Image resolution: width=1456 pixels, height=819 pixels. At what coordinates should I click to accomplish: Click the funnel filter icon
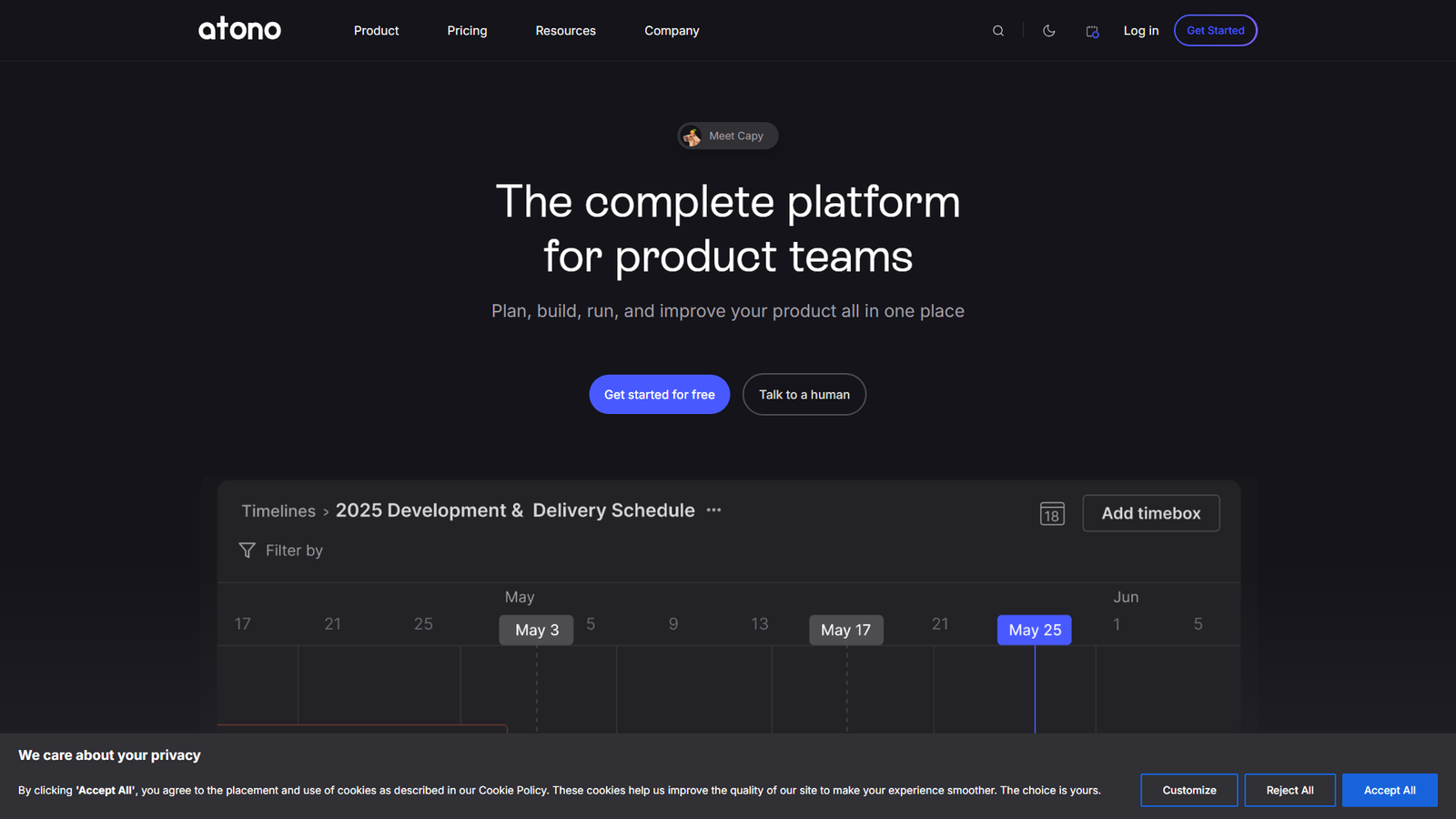[247, 551]
